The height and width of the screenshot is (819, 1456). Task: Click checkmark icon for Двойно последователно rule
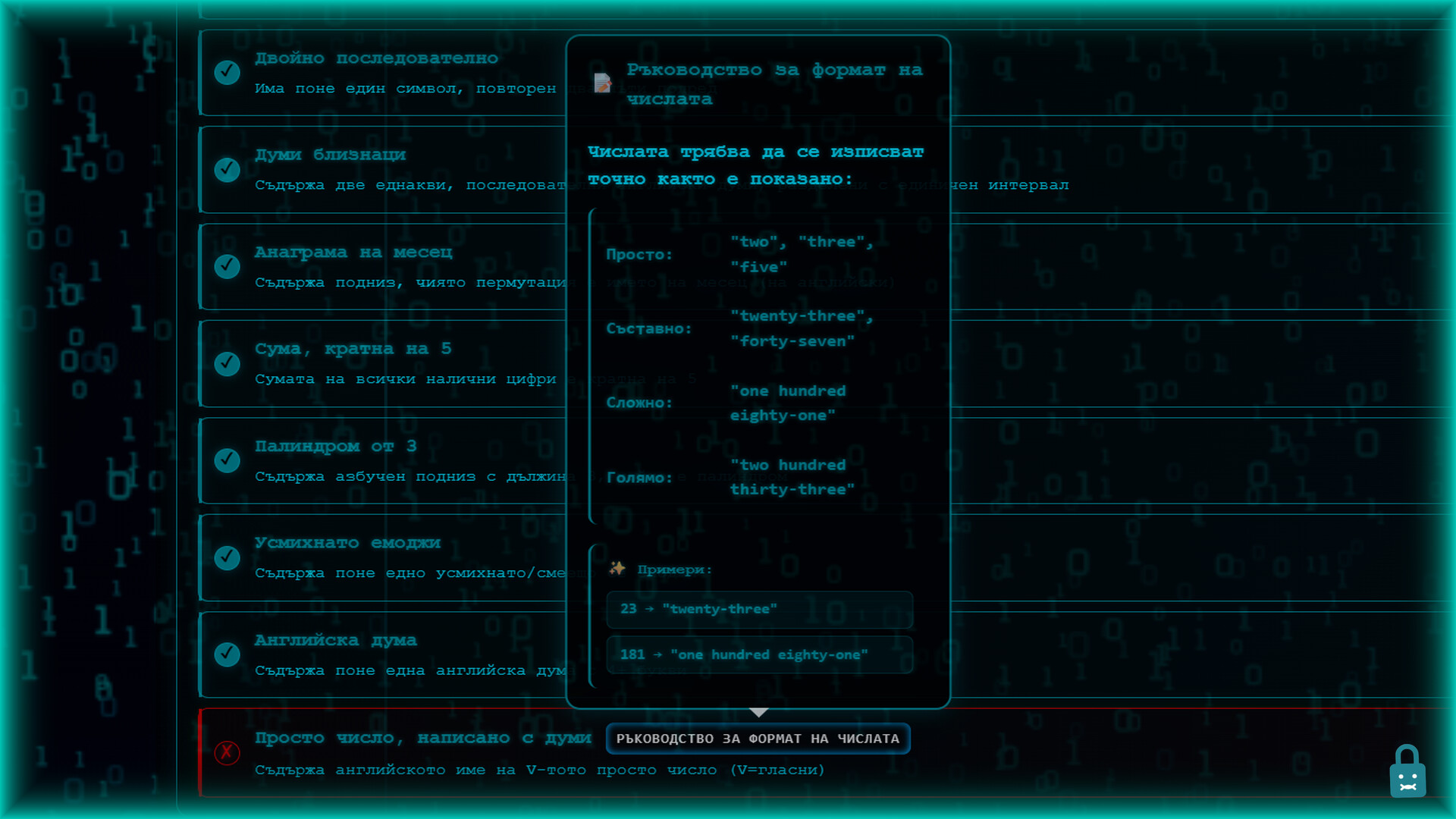pyautogui.click(x=227, y=72)
